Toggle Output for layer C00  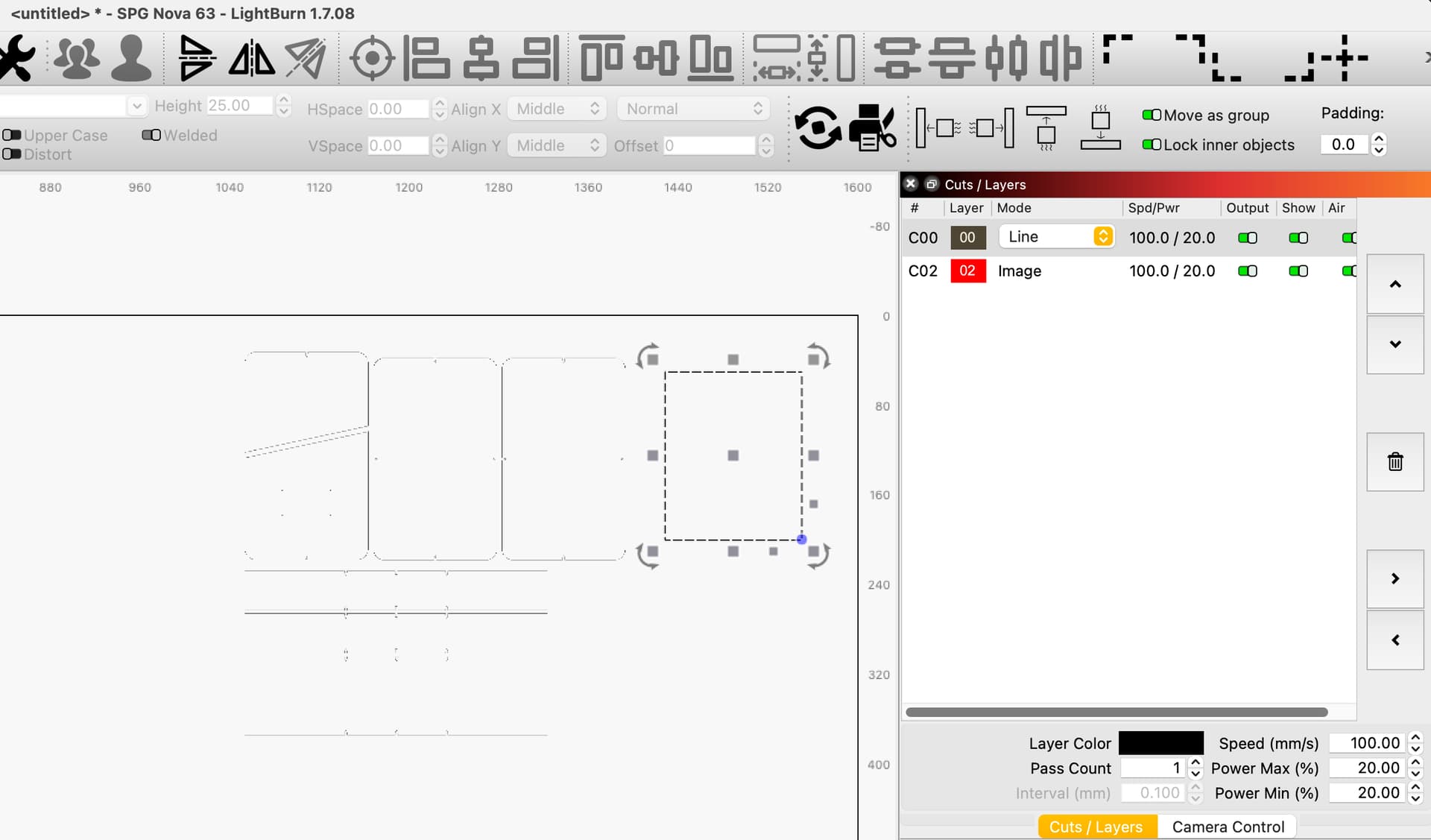point(1248,238)
